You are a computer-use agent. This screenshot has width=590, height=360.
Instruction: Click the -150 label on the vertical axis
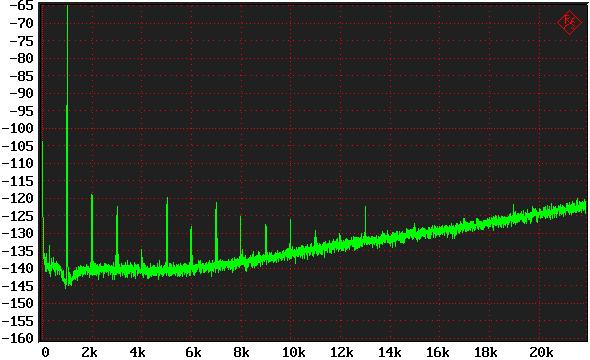coord(18,303)
